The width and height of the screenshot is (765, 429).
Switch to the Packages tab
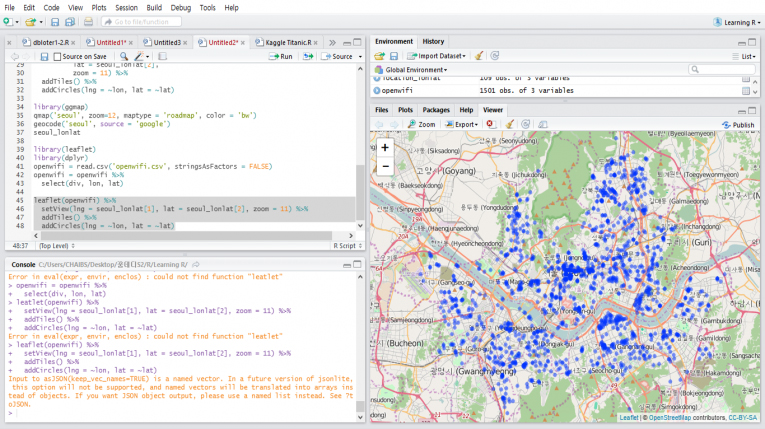tap(435, 110)
